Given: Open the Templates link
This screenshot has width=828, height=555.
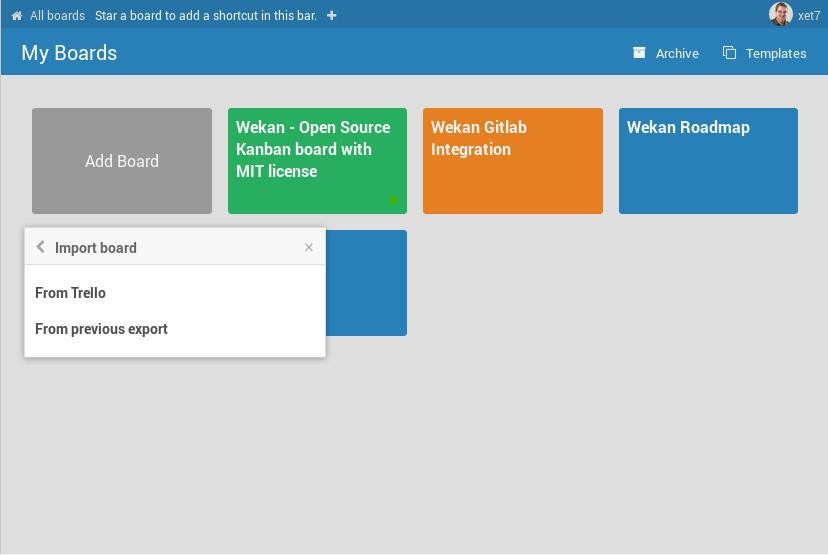Looking at the screenshot, I should (776, 53).
